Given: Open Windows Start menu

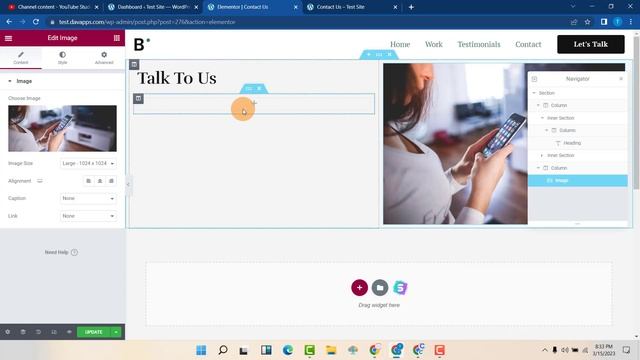Looking at the screenshot, I should point(201,350).
